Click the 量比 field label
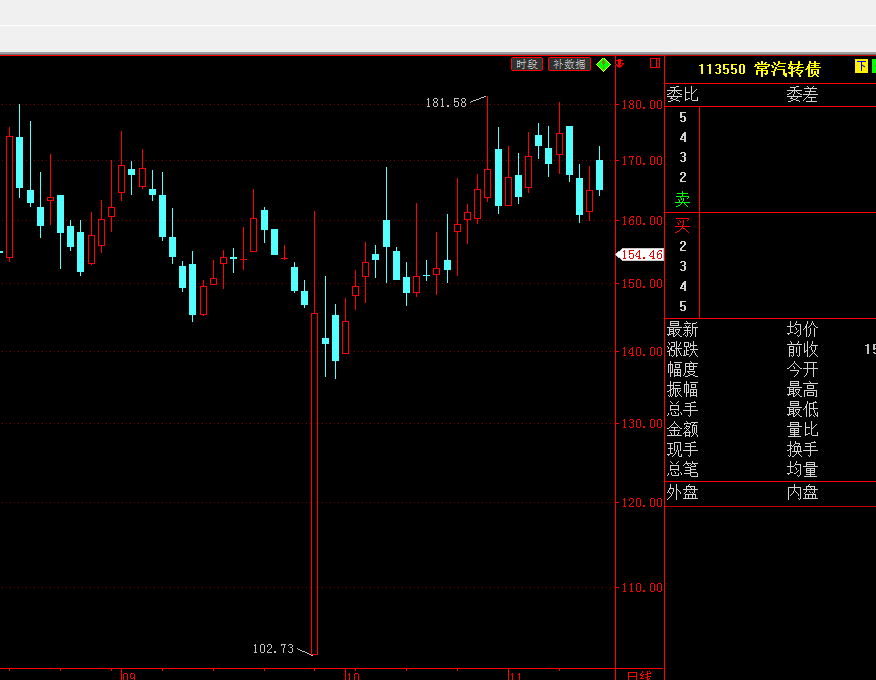Image resolution: width=876 pixels, height=680 pixels. [802, 429]
